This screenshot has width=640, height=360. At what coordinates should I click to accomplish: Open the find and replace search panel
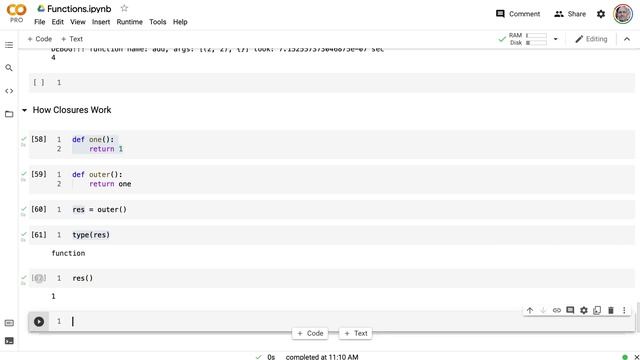tap(9, 68)
